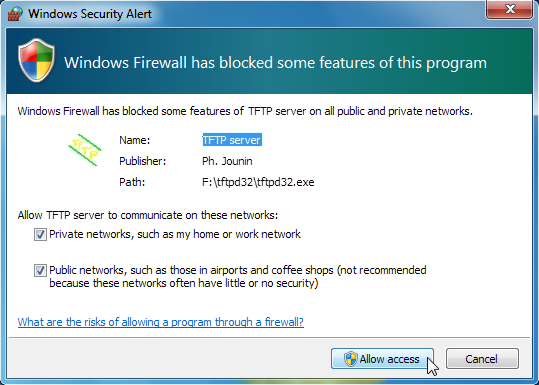Select the highlighted TFTP server name field
This screenshot has width=539, height=385.
point(232,140)
